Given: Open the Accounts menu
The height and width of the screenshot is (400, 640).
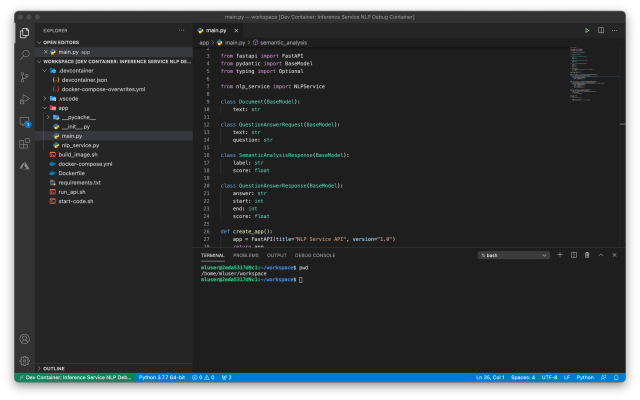Looking at the screenshot, I should coord(24,339).
